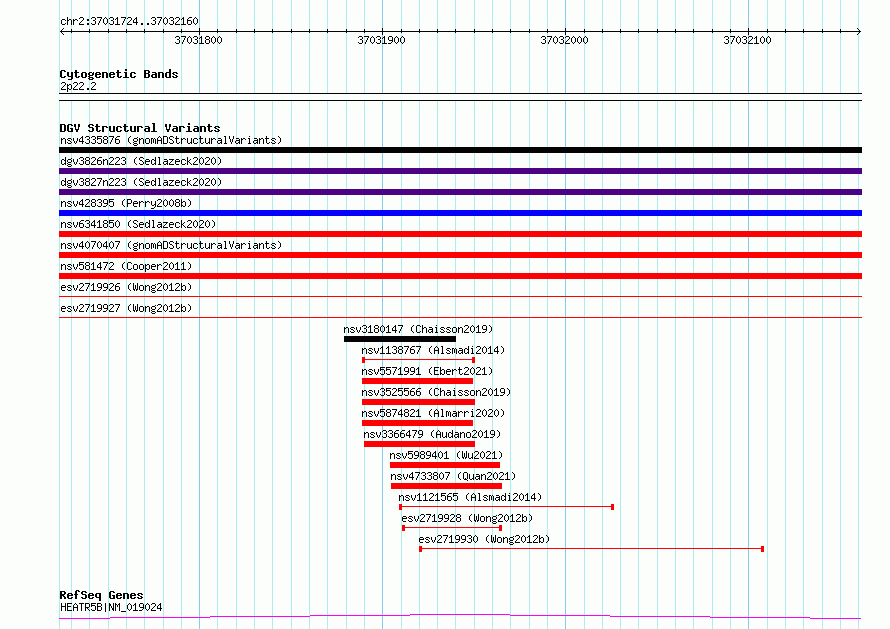This screenshot has width=890, height=629.
Task: Click the 2p22.2 cytogenetic band label
Action: click(x=77, y=86)
